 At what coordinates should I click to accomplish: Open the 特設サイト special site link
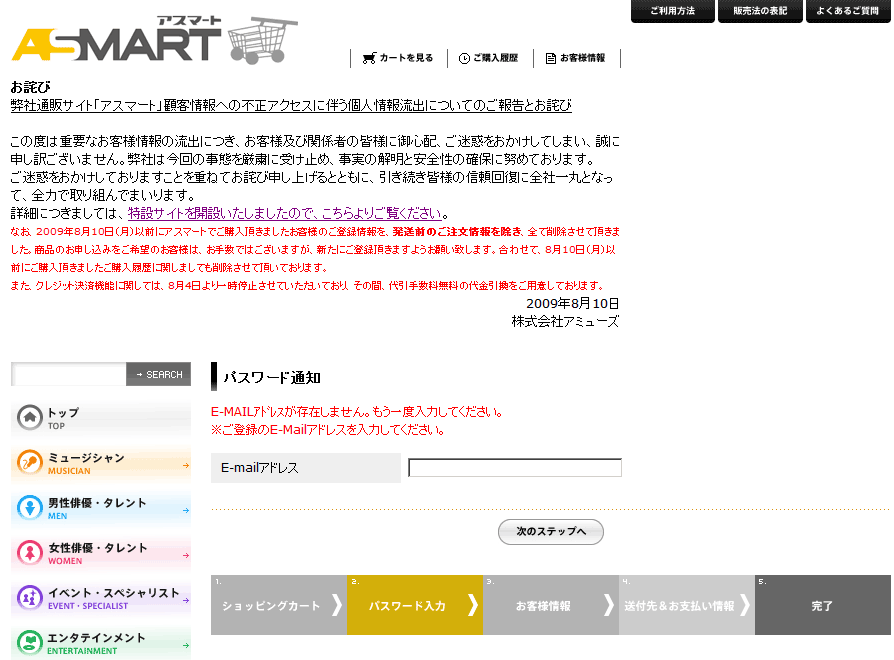click(x=285, y=214)
